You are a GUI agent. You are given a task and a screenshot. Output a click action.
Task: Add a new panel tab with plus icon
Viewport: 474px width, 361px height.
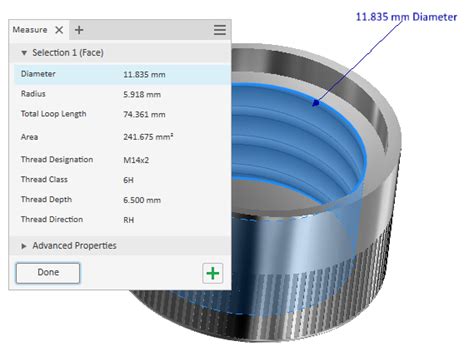coord(79,30)
